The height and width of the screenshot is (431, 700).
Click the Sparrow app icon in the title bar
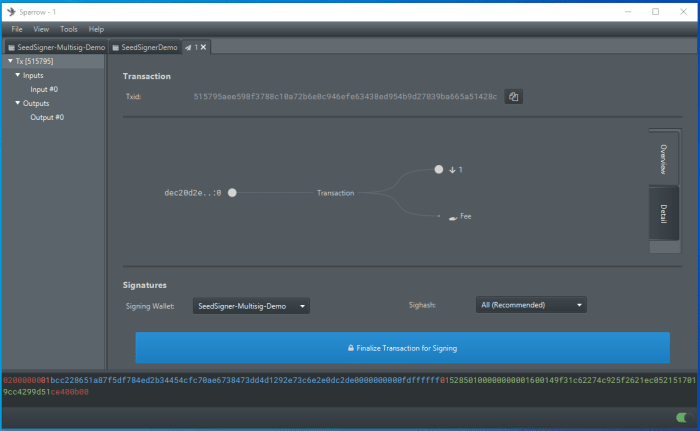pos(10,11)
